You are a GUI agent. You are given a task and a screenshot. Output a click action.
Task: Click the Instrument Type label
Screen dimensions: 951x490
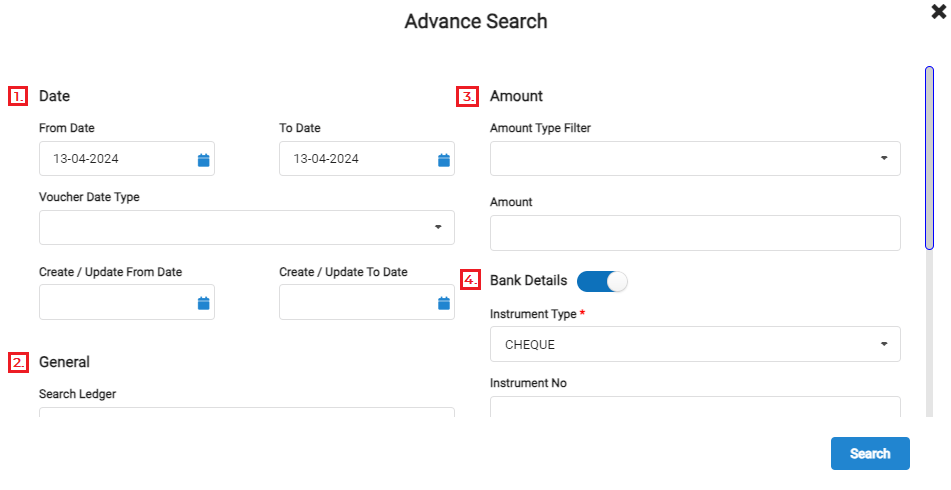[533, 314]
